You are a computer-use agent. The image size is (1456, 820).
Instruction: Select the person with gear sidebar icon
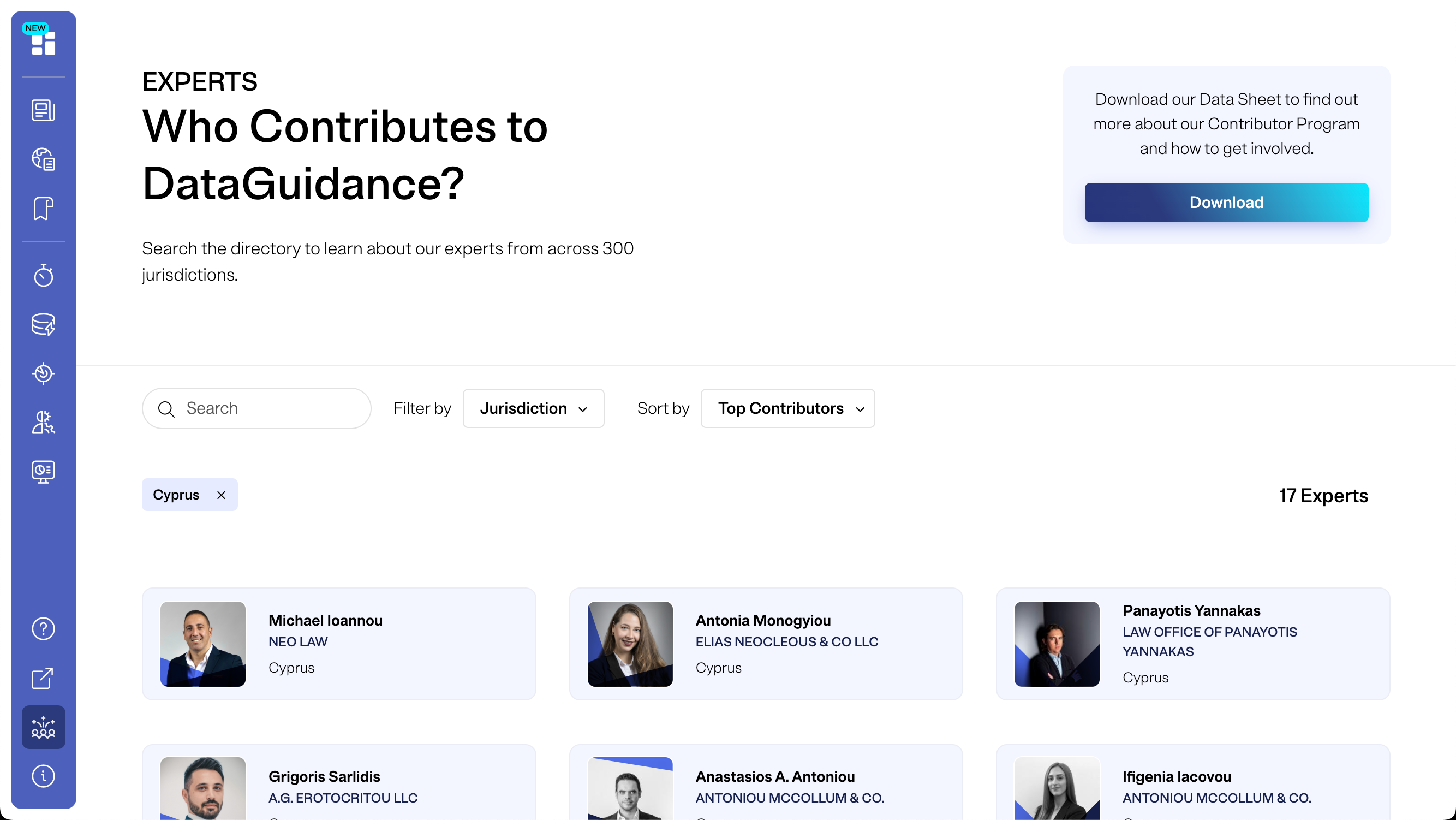(x=44, y=423)
